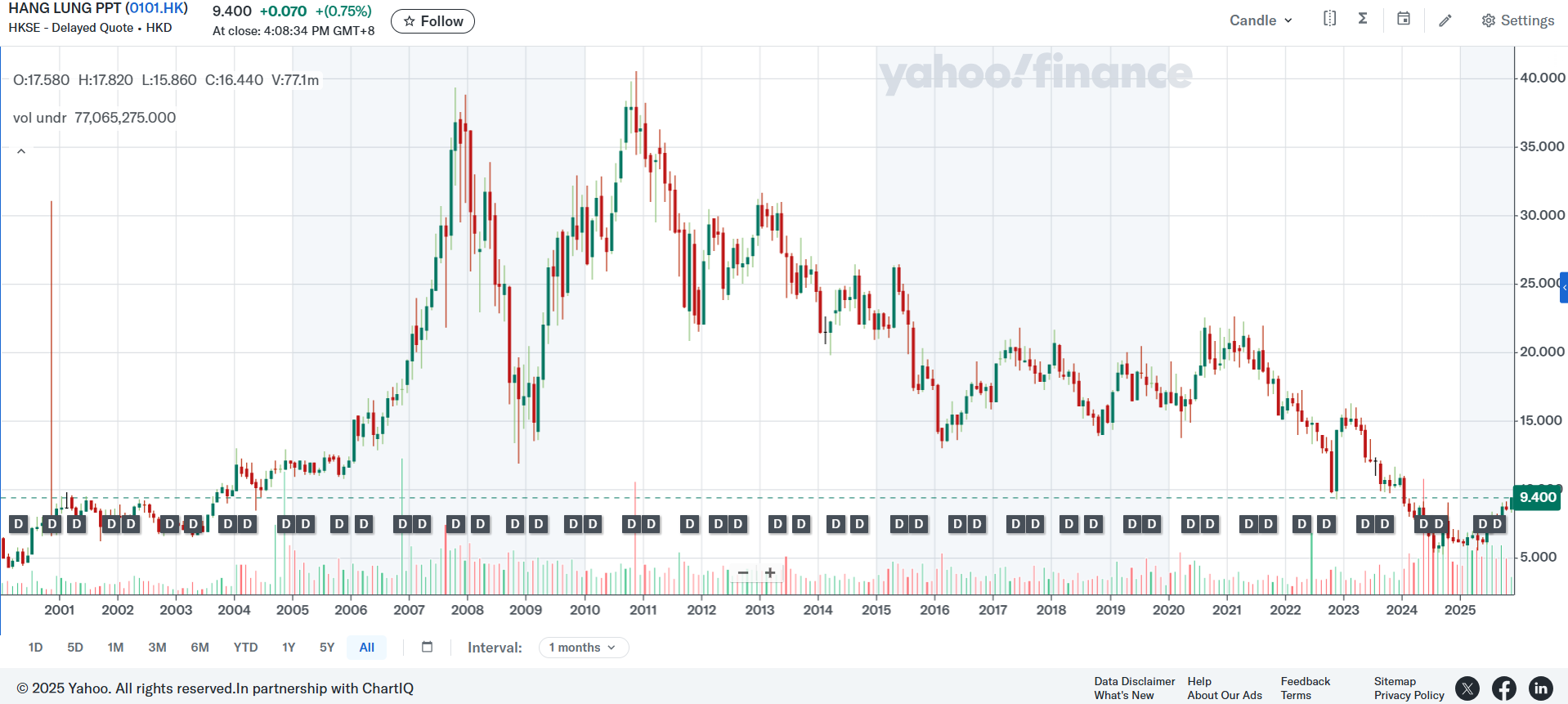Select the 1D range tab
1568x704 pixels.
35,647
